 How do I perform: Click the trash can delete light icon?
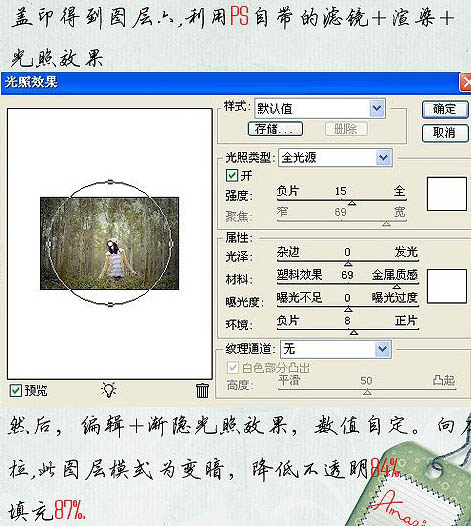click(202, 390)
